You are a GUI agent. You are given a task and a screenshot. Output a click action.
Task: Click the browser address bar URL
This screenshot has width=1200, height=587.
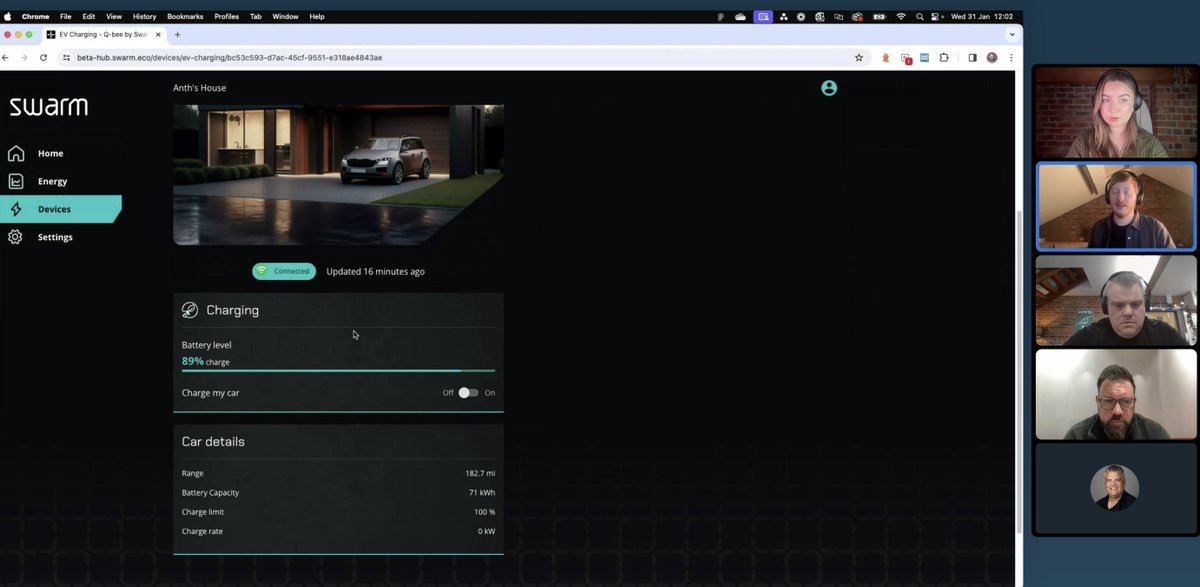tap(230, 58)
